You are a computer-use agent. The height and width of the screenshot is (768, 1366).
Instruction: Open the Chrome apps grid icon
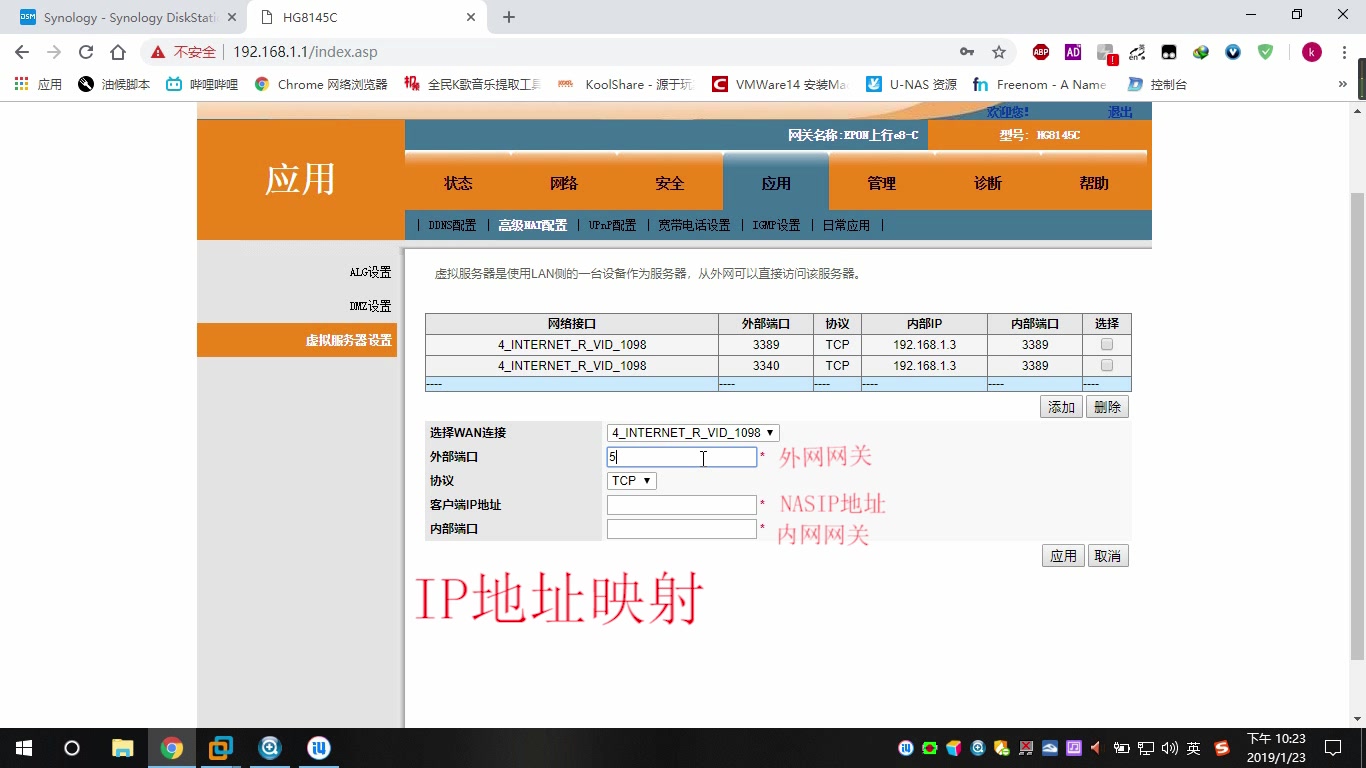[19, 84]
